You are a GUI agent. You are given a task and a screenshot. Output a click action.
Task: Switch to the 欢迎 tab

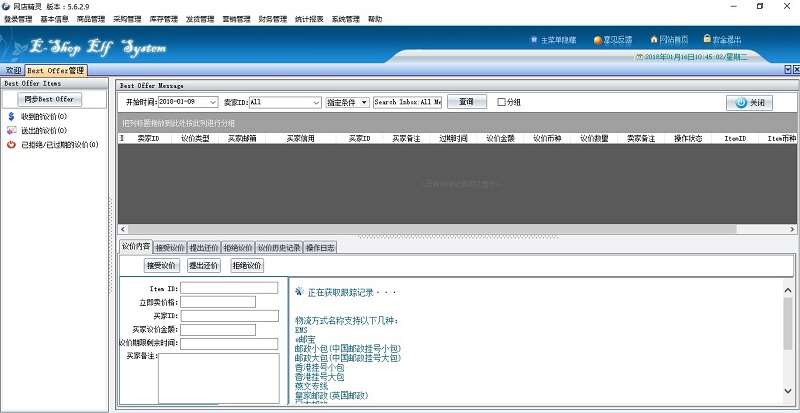click(13, 70)
